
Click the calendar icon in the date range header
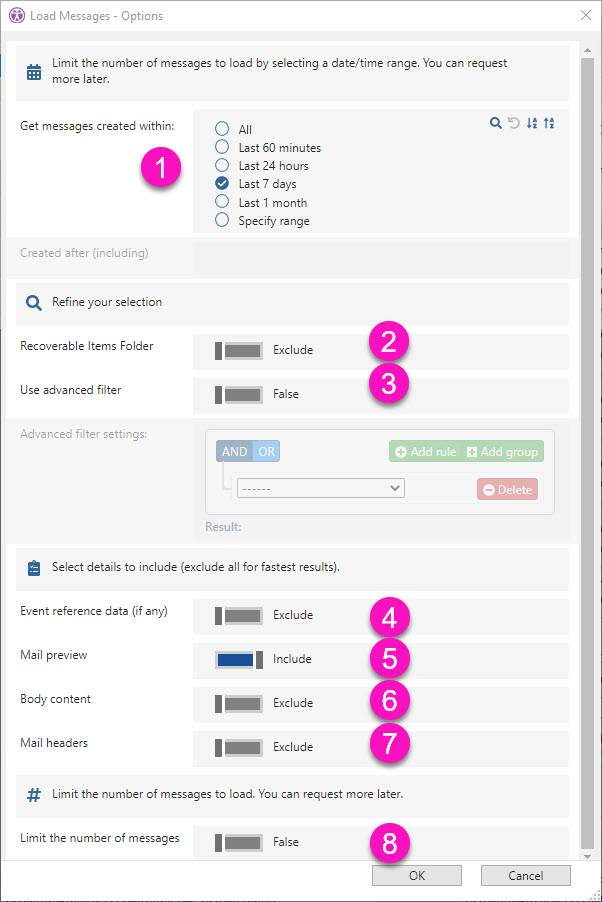click(x=34, y=71)
